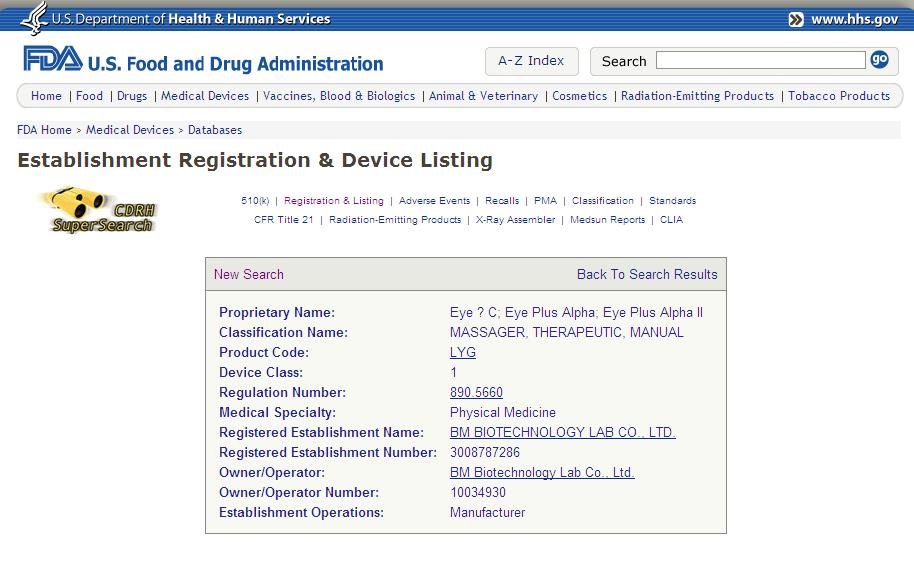The height and width of the screenshot is (585, 914).
Task: Open Medsun Reports link
Action: click(x=607, y=220)
